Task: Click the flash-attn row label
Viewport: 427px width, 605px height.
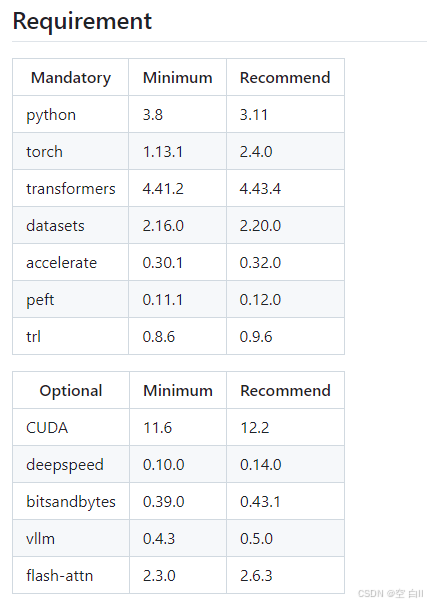Action: (60, 576)
